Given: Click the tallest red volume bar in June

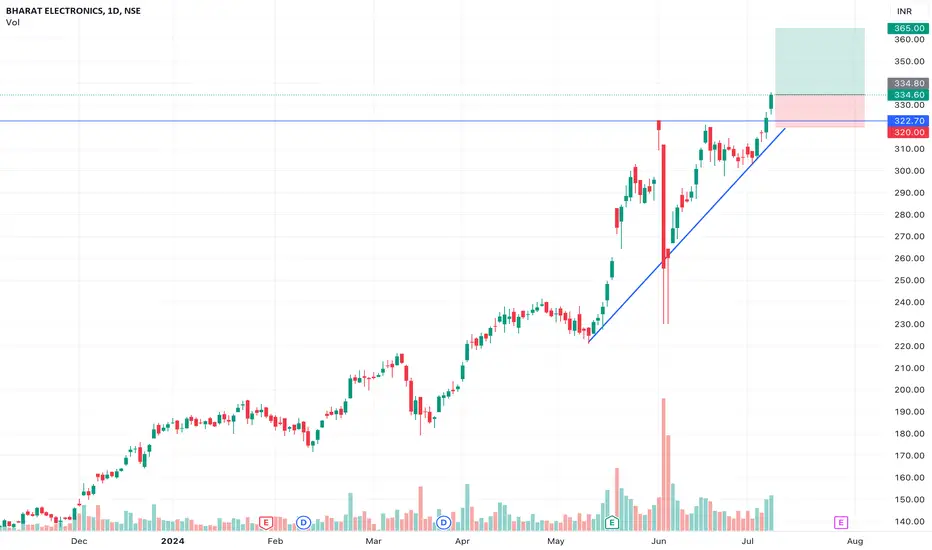Looking at the screenshot, I should [663, 464].
